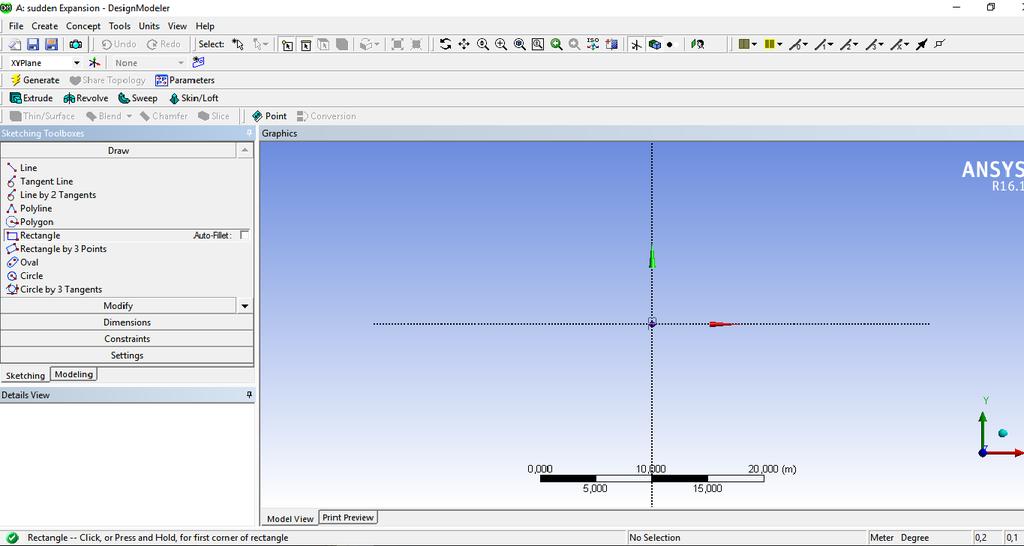Switch to the Print Preview tab
The image size is (1024, 546).
(348, 517)
